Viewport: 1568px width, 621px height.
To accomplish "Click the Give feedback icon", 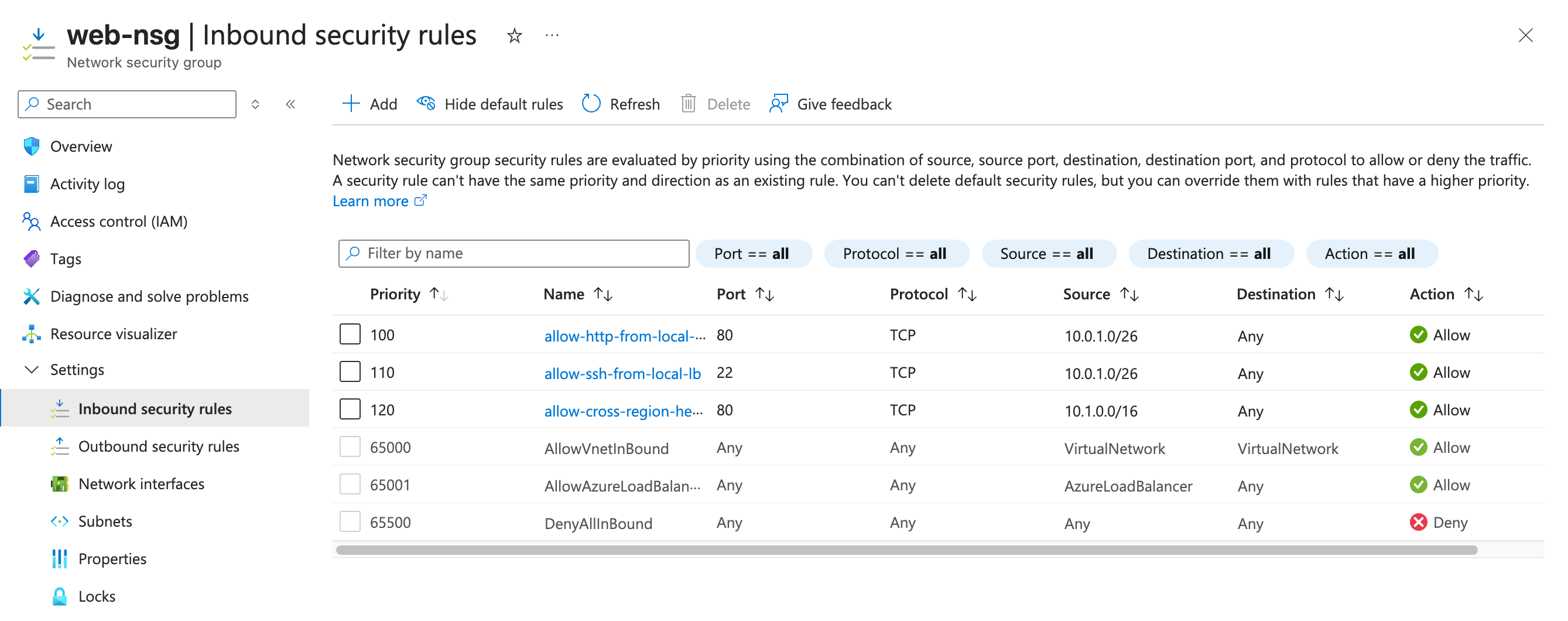I will pyautogui.click(x=778, y=104).
